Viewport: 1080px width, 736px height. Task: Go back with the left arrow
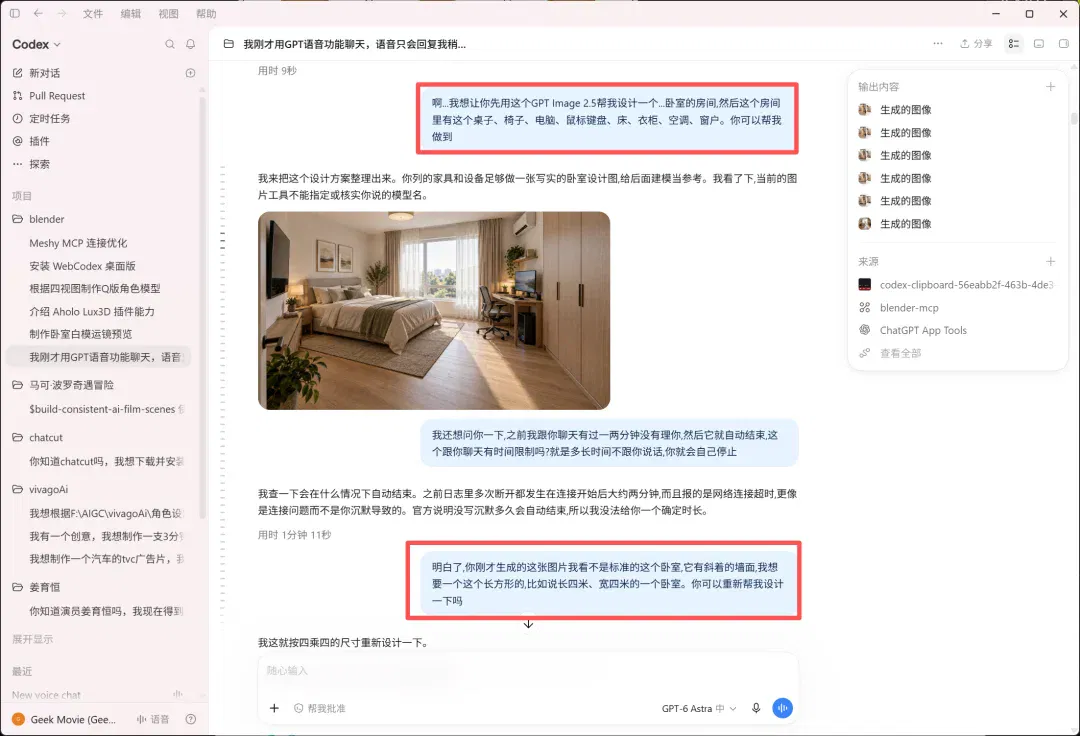point(38,13)
